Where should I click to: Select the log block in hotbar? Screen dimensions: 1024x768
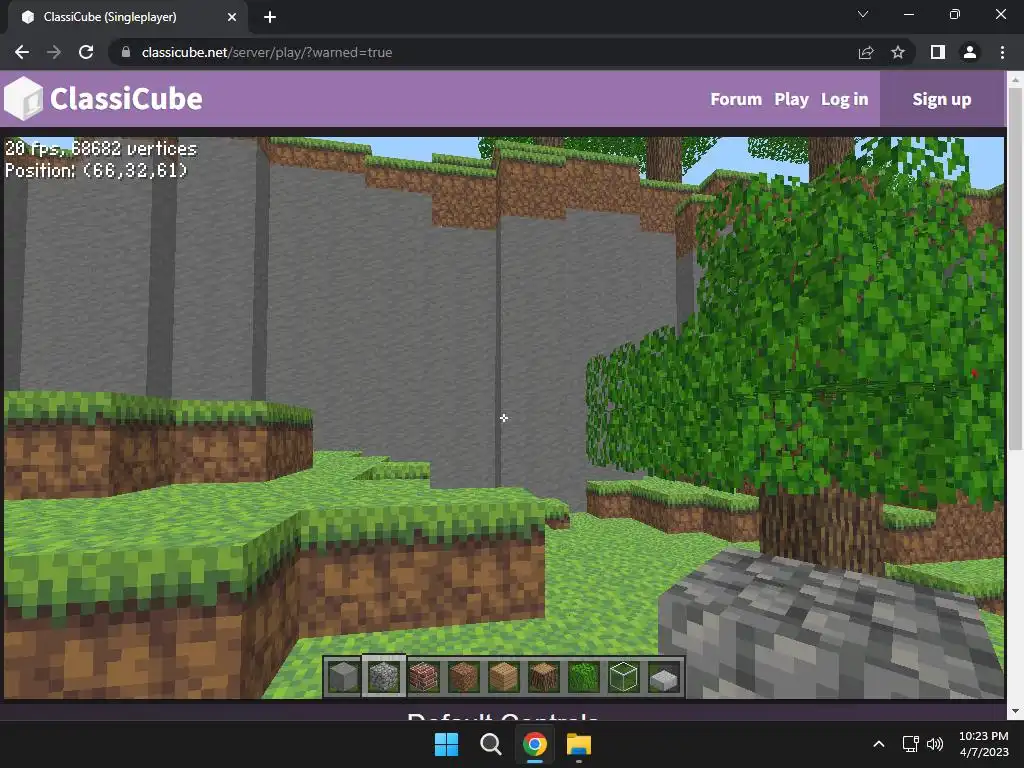543,677
